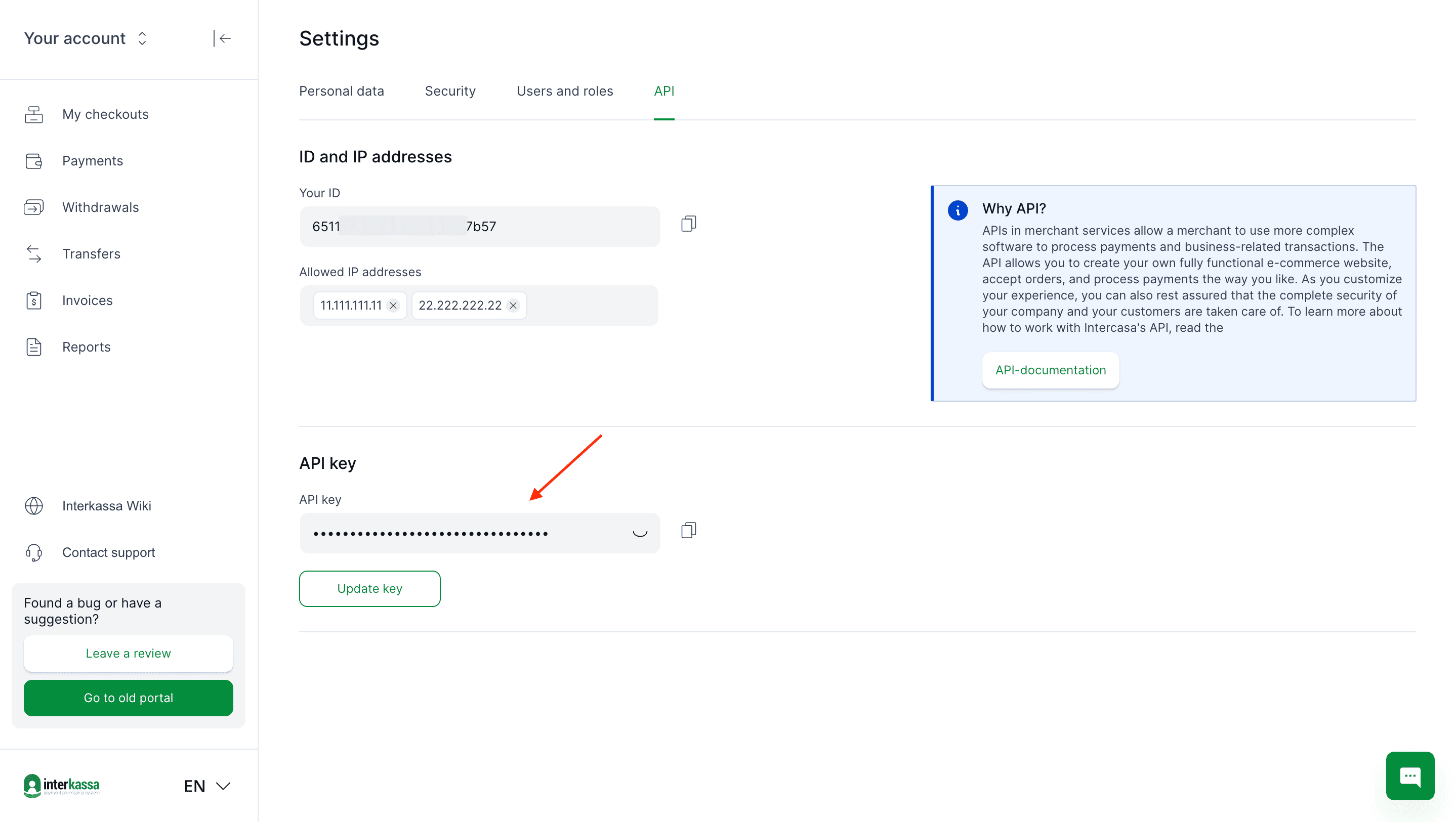Click Go to old portal
Viewport: 1456px width, 822px height.
pyautogui.click(x=129, y=698)
